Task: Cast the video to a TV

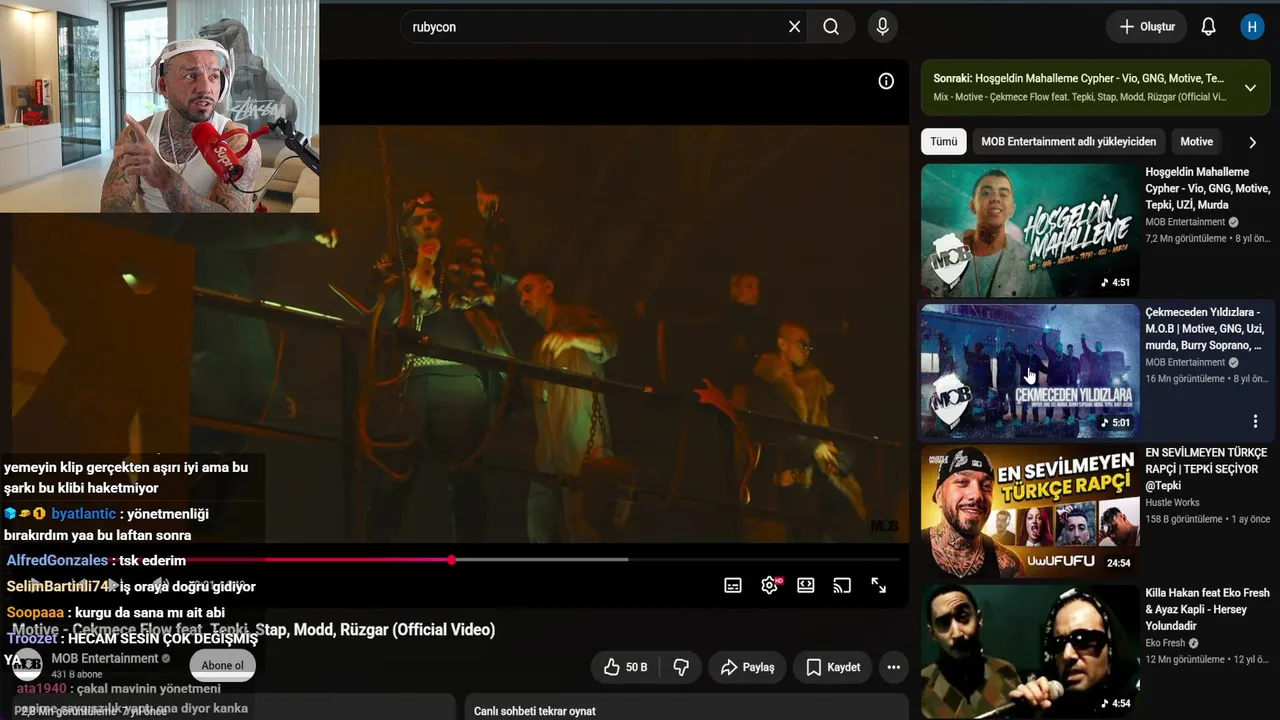Action: pos(842,586)
